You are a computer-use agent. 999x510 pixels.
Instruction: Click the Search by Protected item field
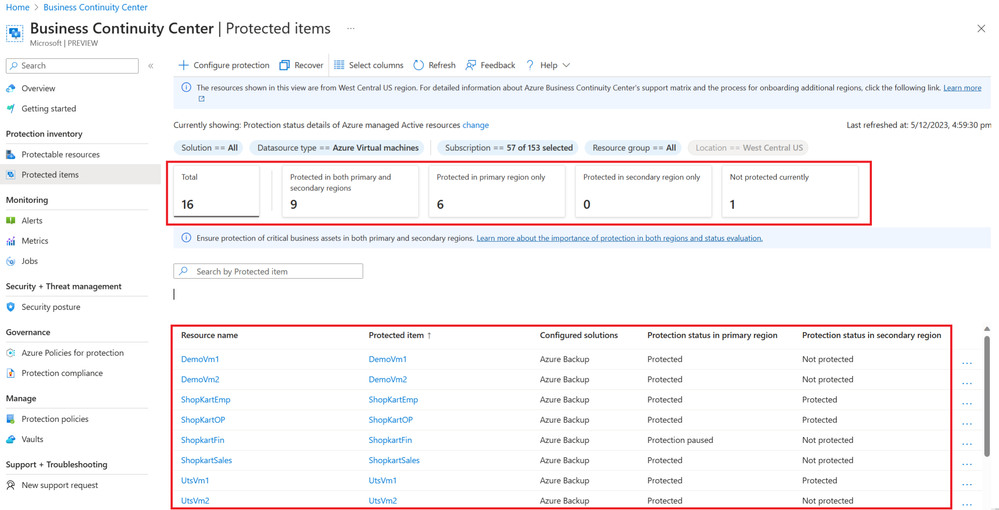point(268,272)
